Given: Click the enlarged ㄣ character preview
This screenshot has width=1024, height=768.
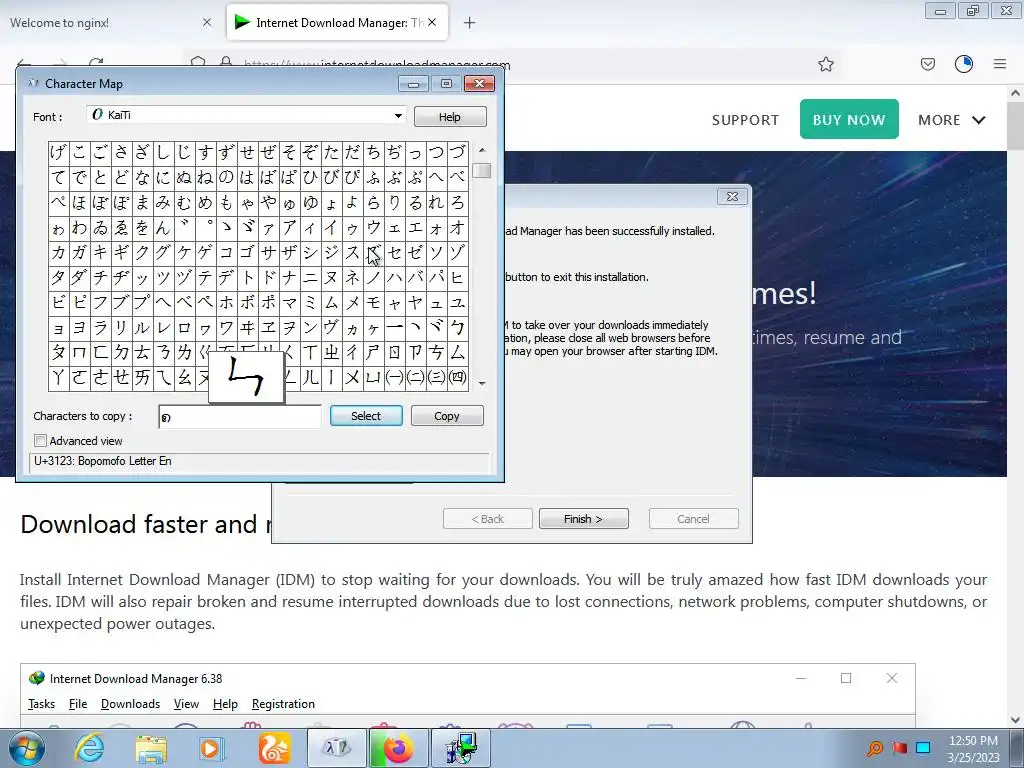Looking at the screenshot, I should (x=246, y=377).
